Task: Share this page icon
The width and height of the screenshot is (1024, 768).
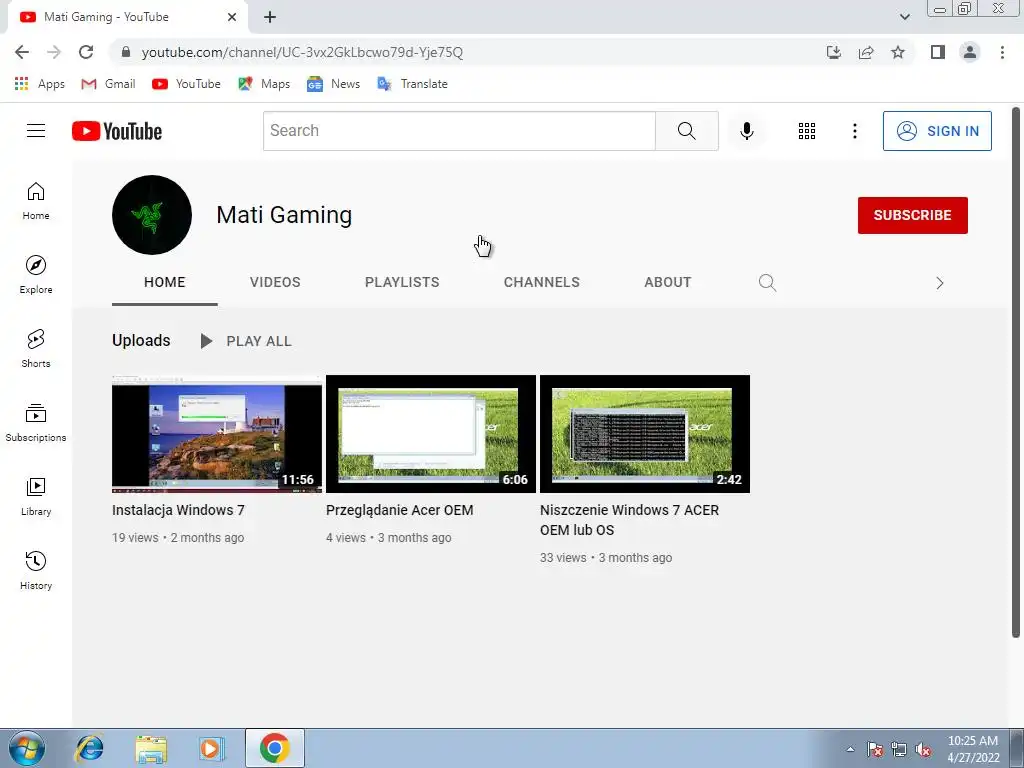Action: 866,52
